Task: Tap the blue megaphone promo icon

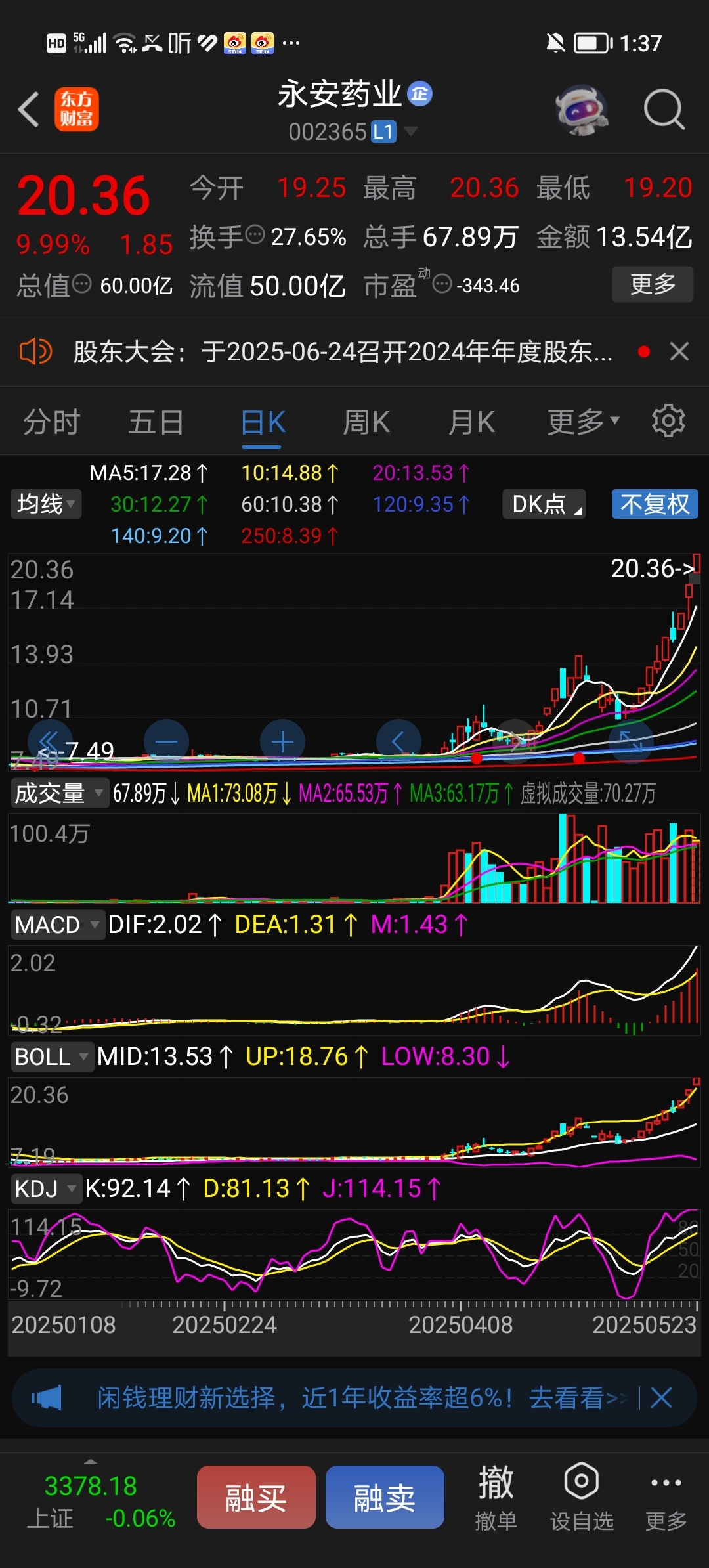Action: coord(46,1398)
